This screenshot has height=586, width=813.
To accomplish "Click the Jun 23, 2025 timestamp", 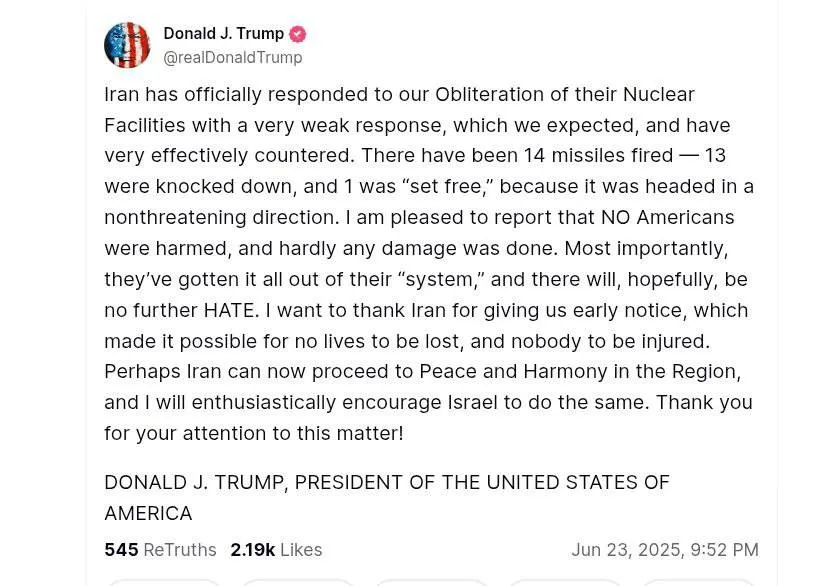I will 664,549.
